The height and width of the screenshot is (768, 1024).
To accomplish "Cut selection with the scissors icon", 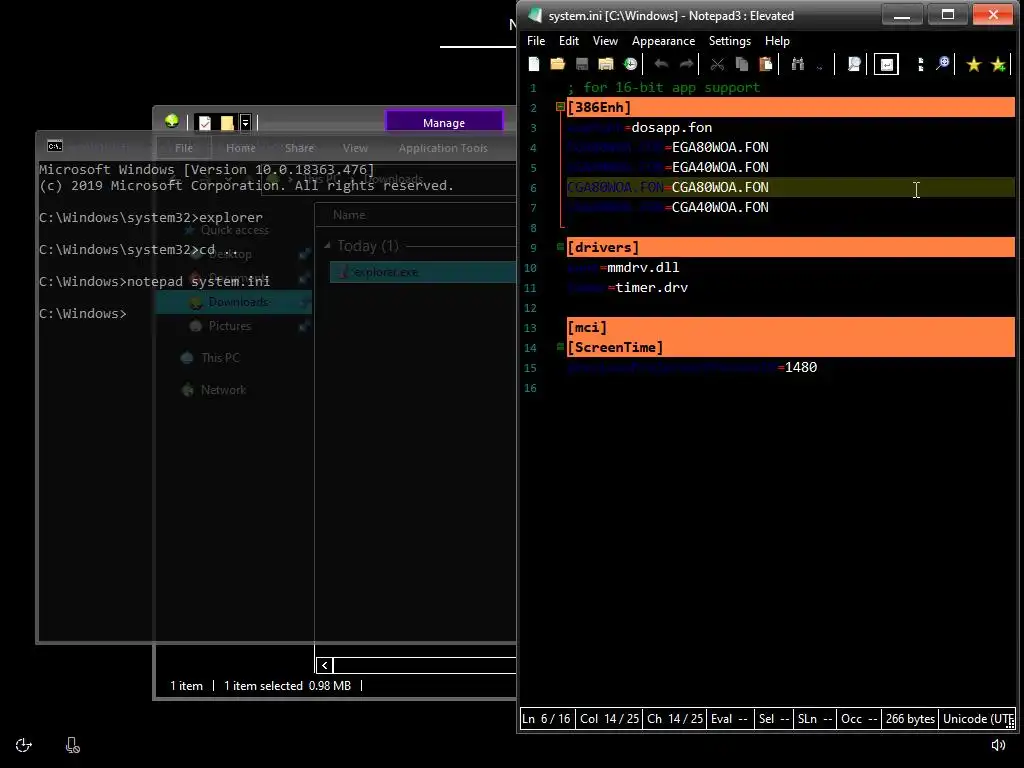I will tap(717, 64).
